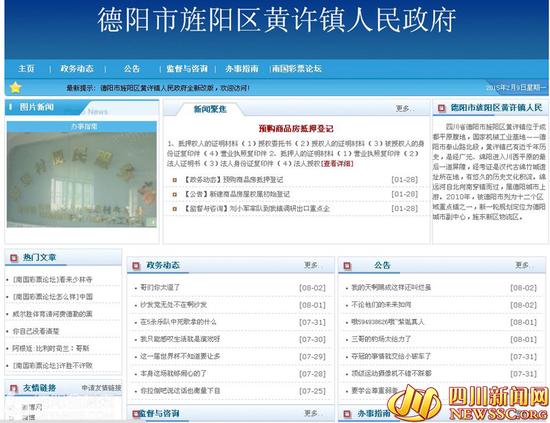Screen dimensions: 550x423
Task: Open 政务动态 item dated 08-01
Action: [x=174, y=305]
